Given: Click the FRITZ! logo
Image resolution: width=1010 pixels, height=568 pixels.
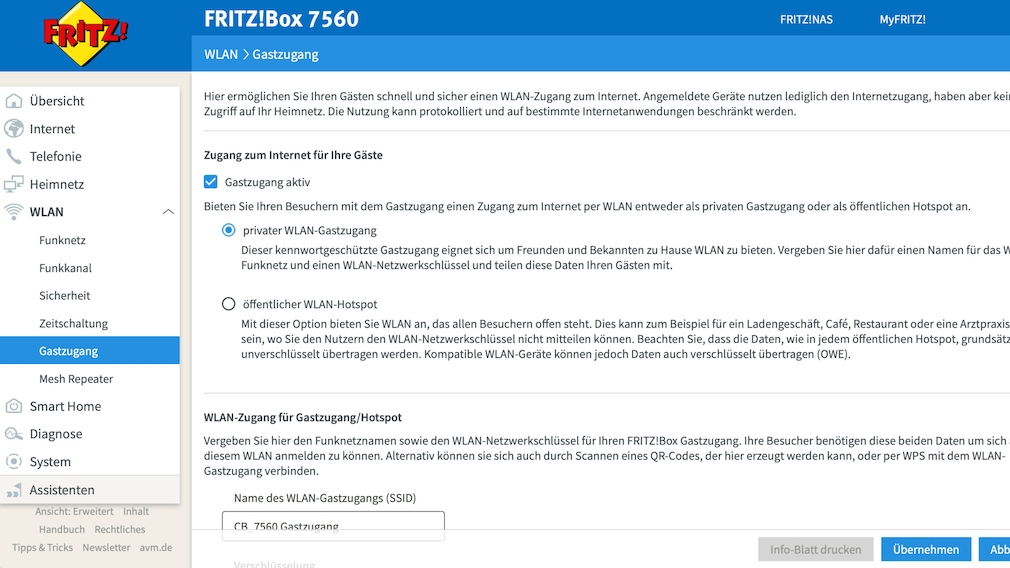Looking at the screenshot, I should [85, 35].
